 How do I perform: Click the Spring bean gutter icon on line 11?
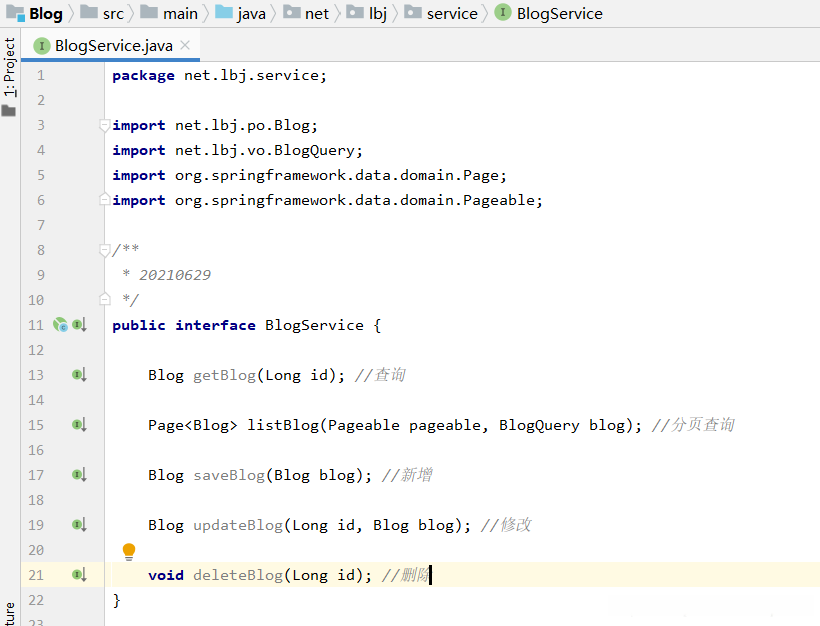pyautogui.click(x=60, y=325)
